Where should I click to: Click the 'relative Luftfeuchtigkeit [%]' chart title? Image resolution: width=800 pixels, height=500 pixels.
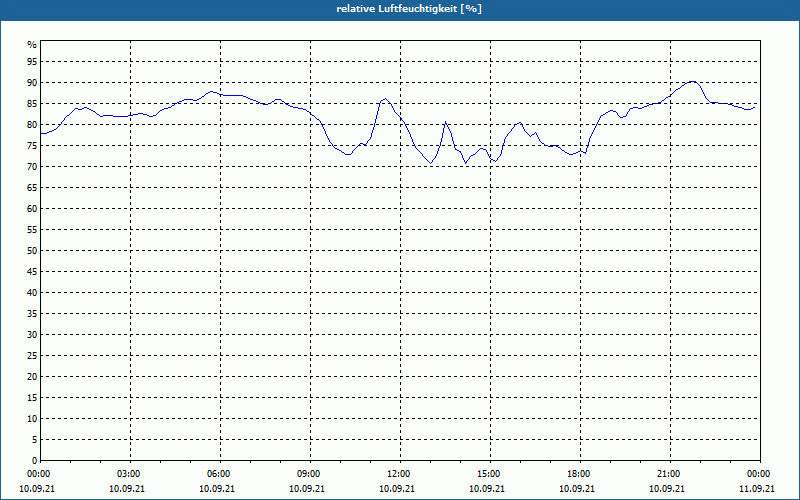[409, 9]
